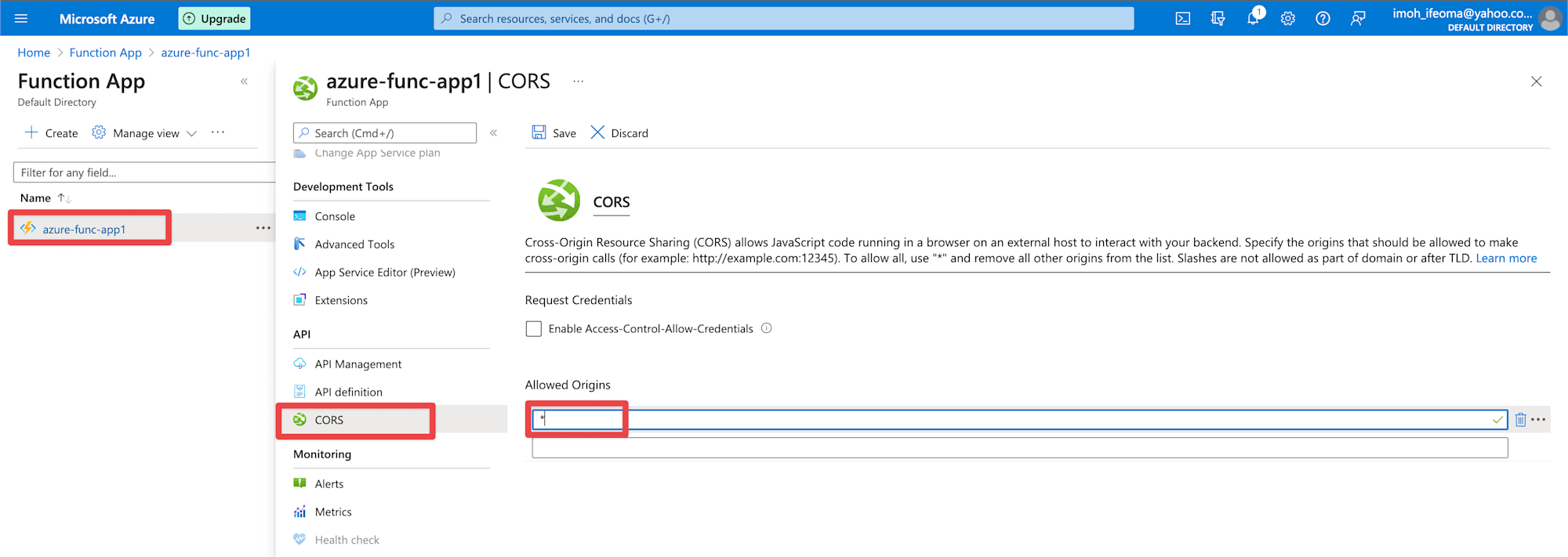This screenshot has width=1568, height=557.
Task: Open Extensions menu item
Action: click(x=341, y=300)
